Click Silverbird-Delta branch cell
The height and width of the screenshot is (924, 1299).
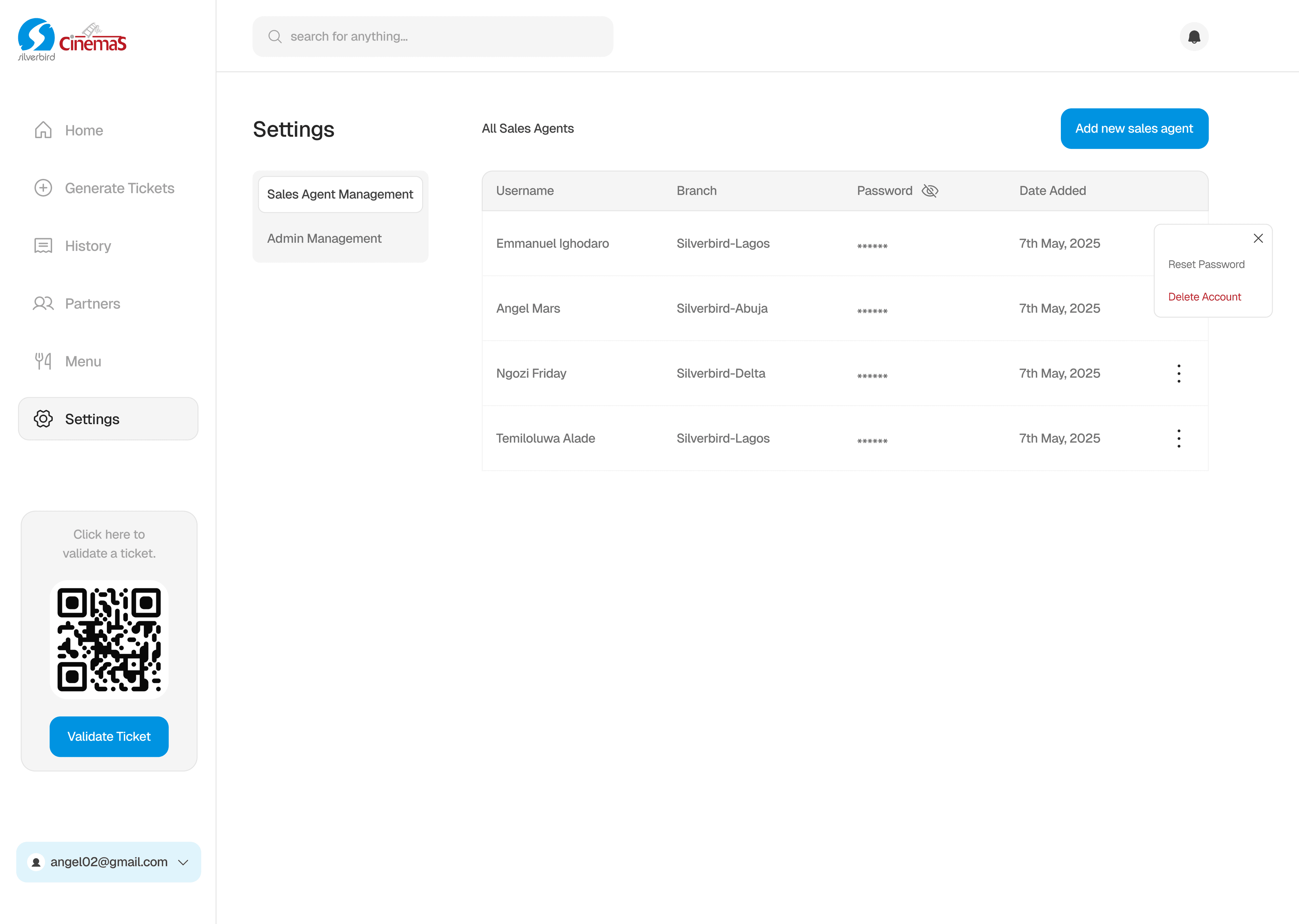721,373
